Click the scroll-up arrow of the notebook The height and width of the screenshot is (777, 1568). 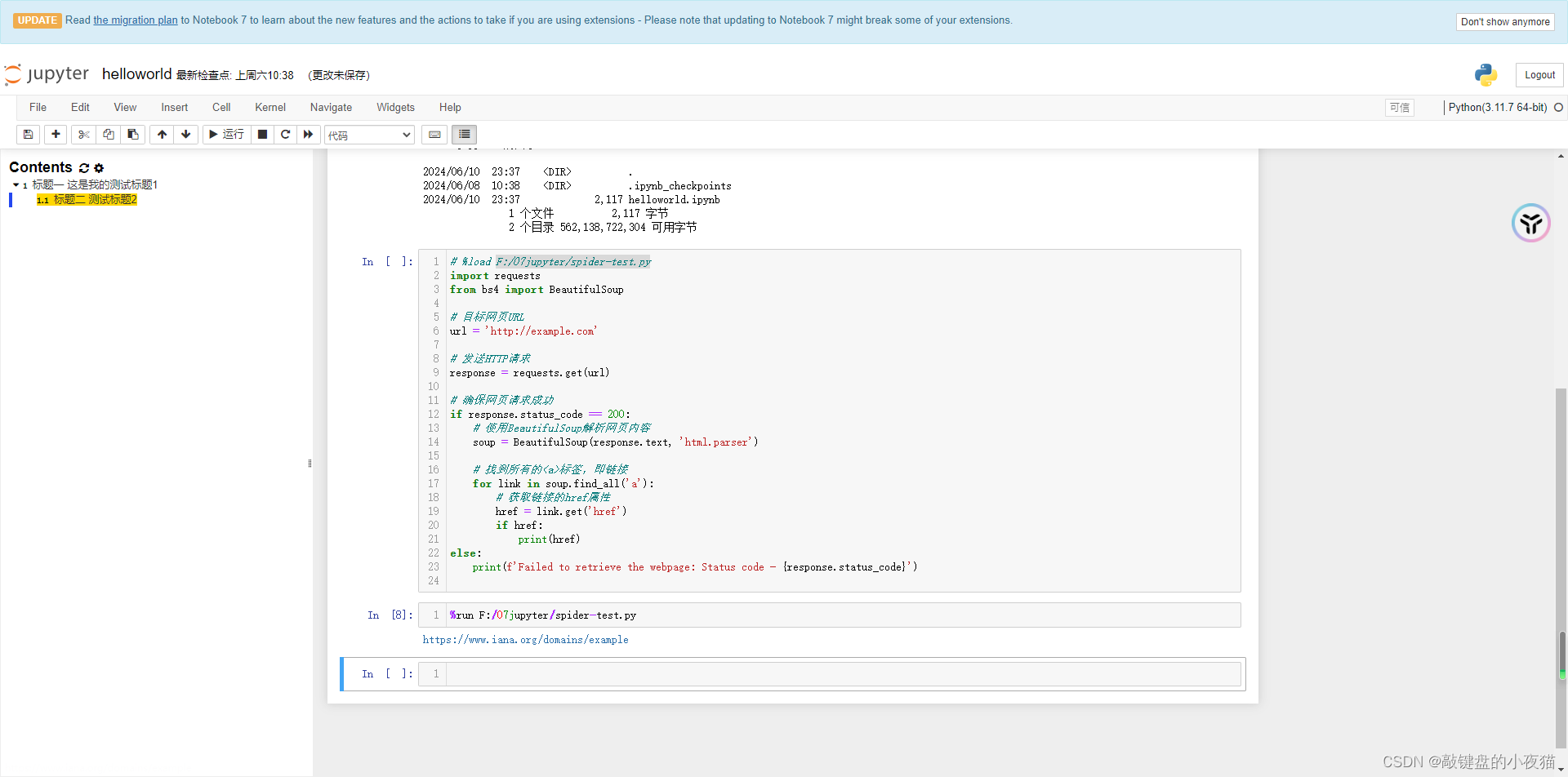(x=1561, y=156)
